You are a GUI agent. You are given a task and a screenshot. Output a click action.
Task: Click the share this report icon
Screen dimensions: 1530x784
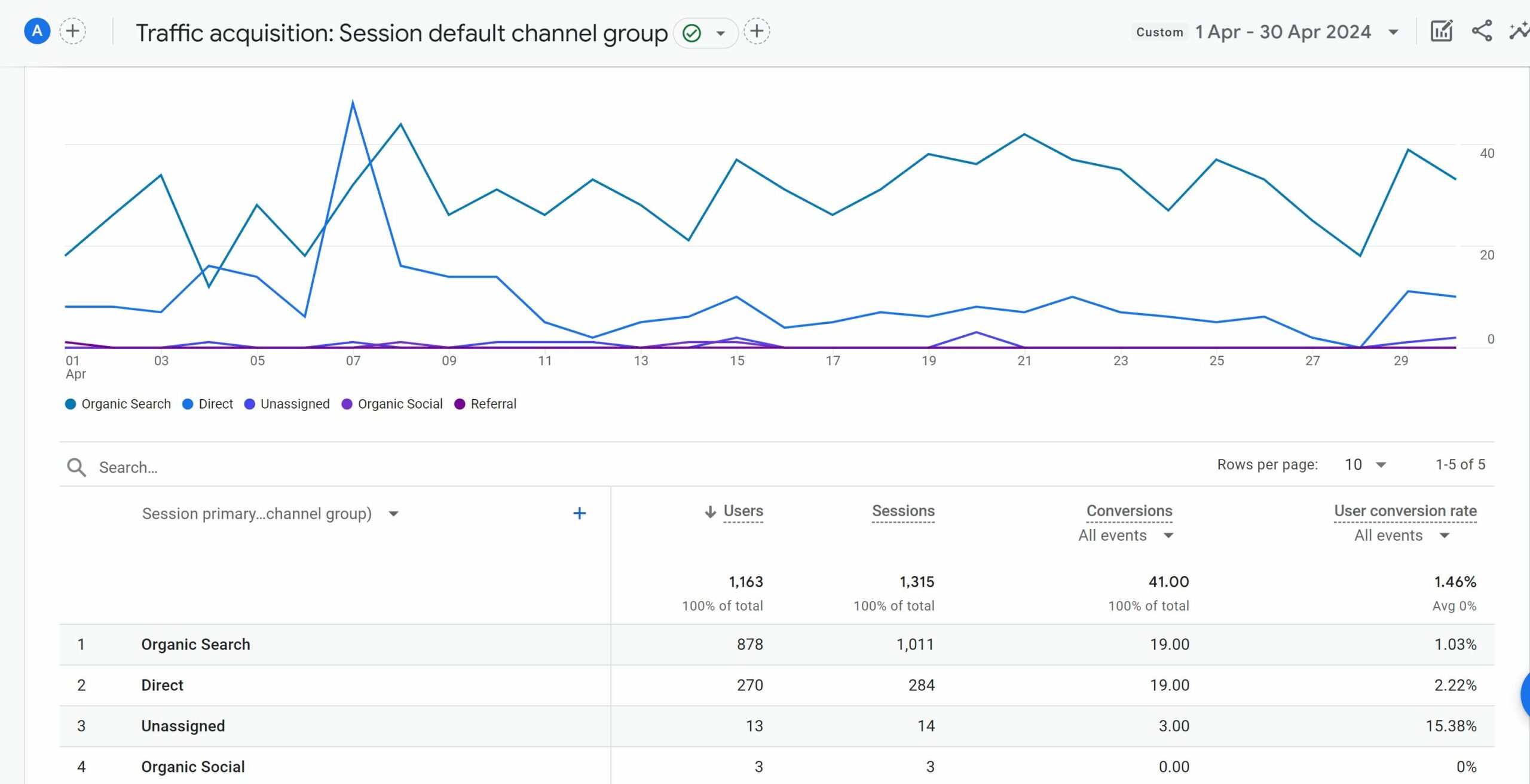1482,31
